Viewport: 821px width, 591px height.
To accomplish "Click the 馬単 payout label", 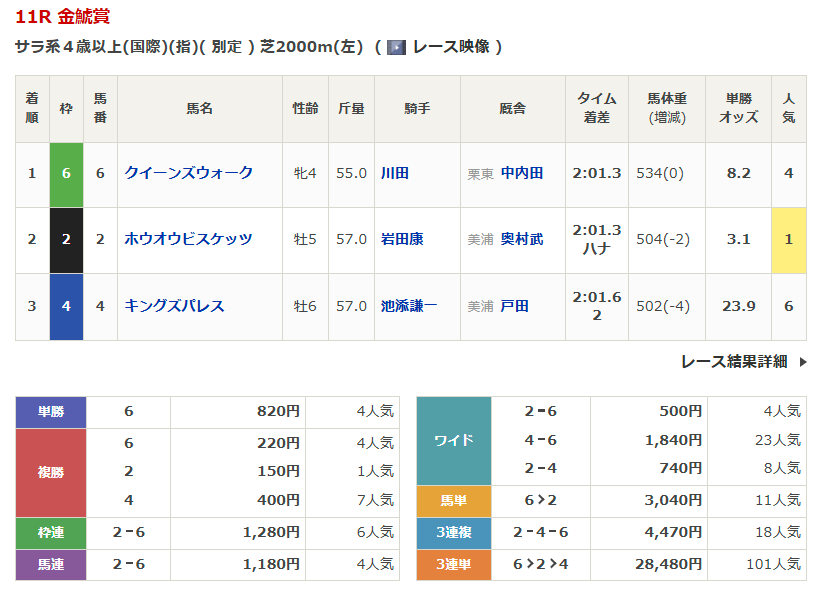I will coord(454,501).
